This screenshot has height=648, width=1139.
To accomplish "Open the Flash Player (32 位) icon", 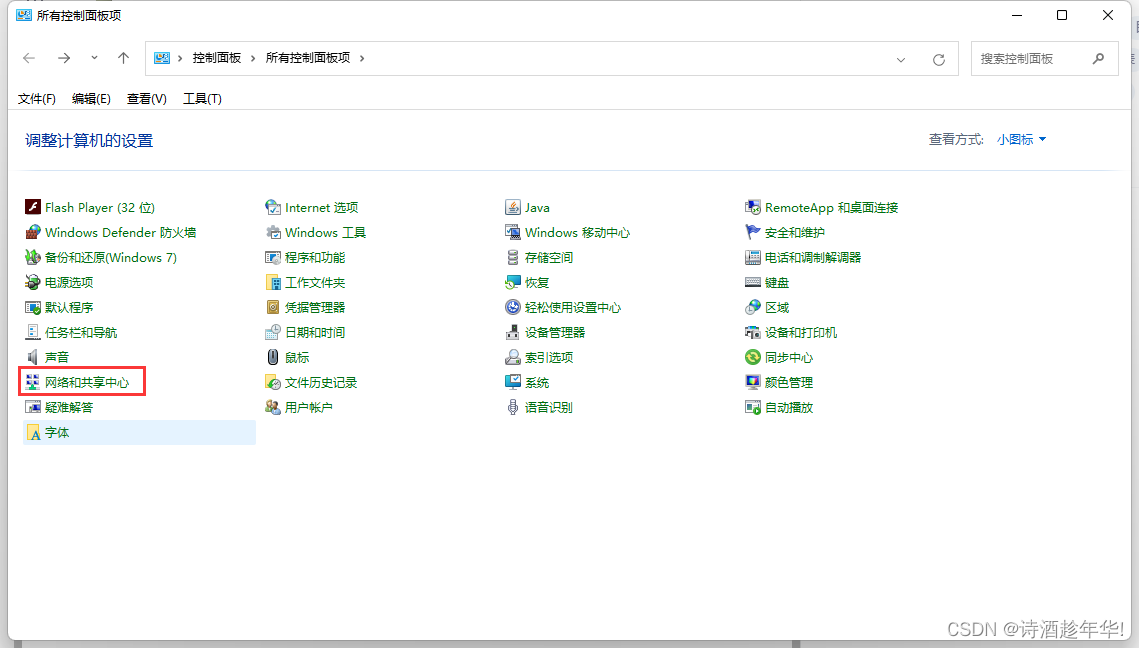I will tap(33, 207).
